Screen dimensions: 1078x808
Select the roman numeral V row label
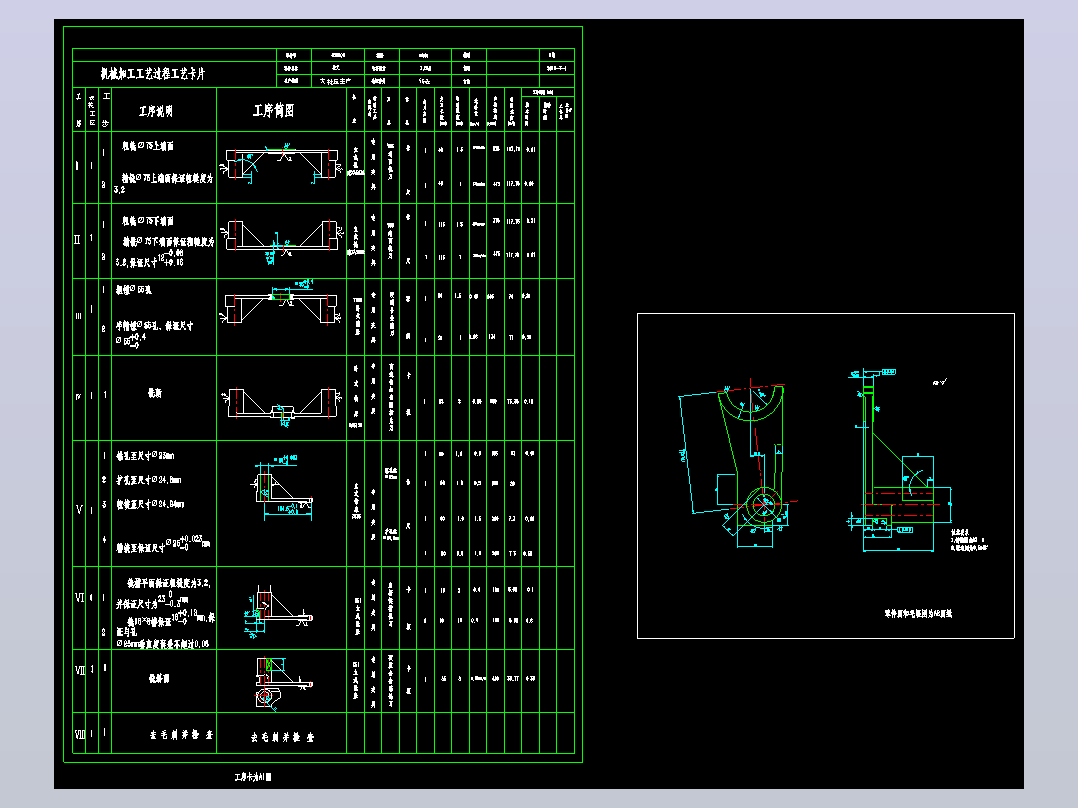pyautogui.click(x=78, y=510)
